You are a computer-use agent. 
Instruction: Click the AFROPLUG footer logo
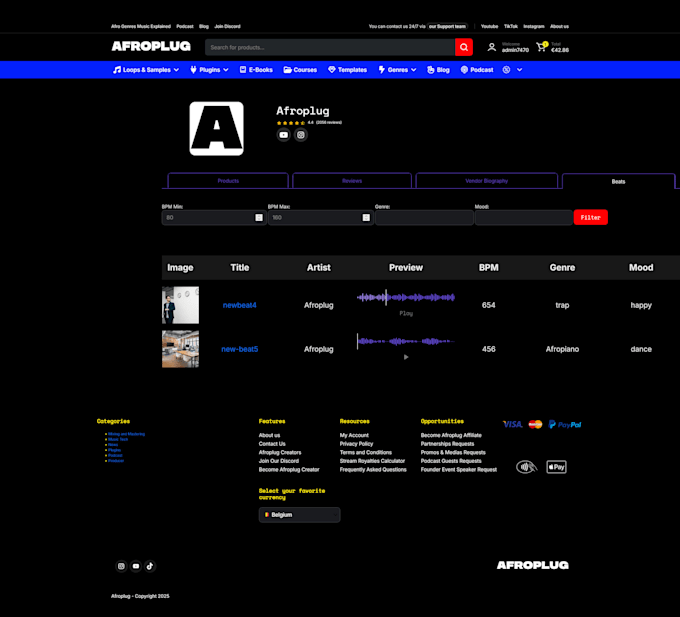533,565
